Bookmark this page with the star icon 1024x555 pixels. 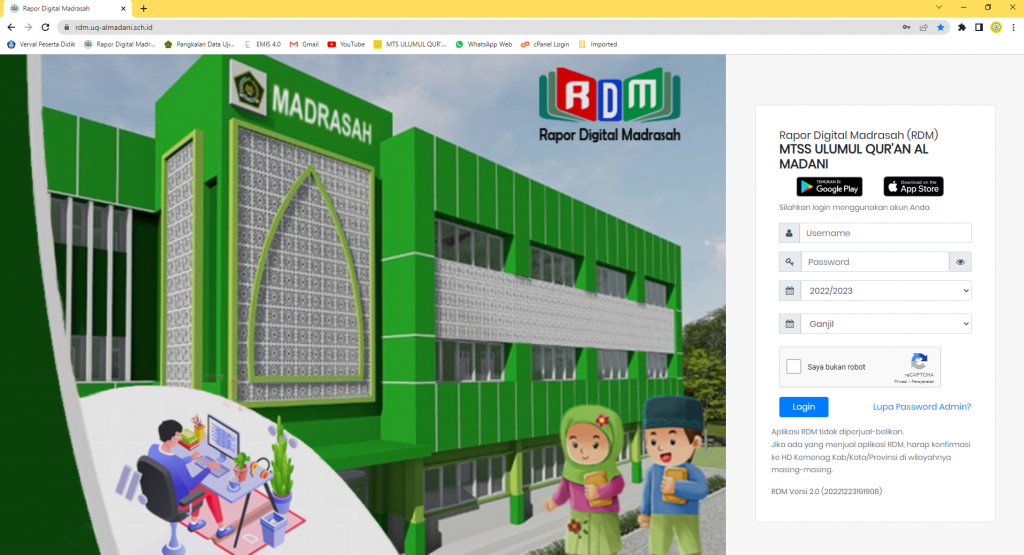click(x=940, y=27)
